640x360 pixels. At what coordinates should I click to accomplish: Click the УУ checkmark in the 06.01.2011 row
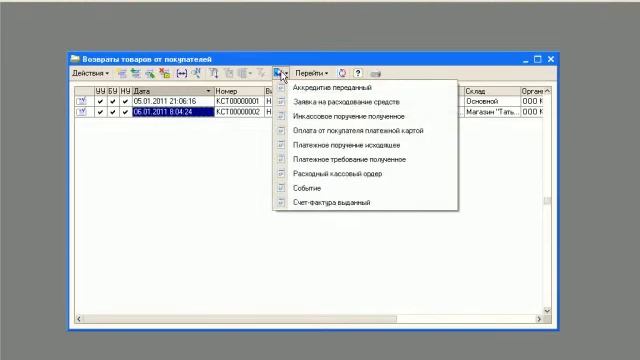[x=100, y=112]
